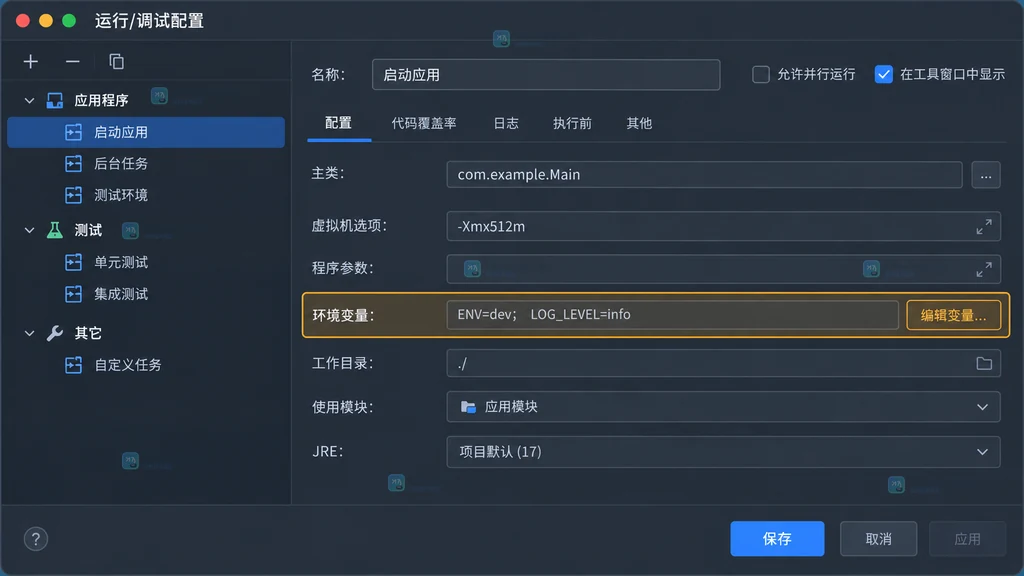Click the 虚拟机选项 field with -Xmx512m
This screenshot has width=1024, height=576.
[723, 226]
